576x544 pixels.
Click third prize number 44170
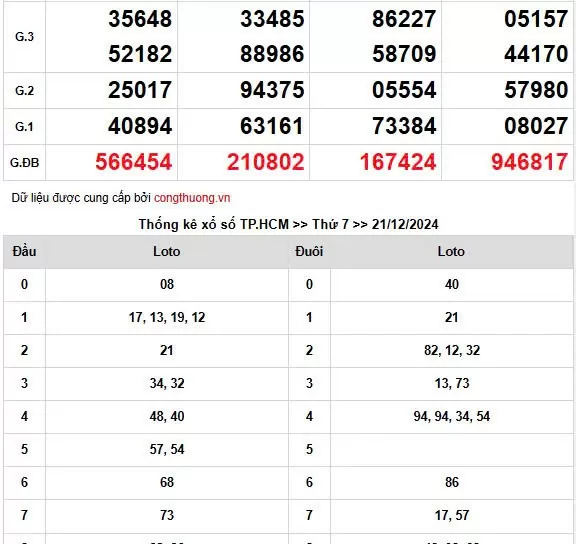536,54
